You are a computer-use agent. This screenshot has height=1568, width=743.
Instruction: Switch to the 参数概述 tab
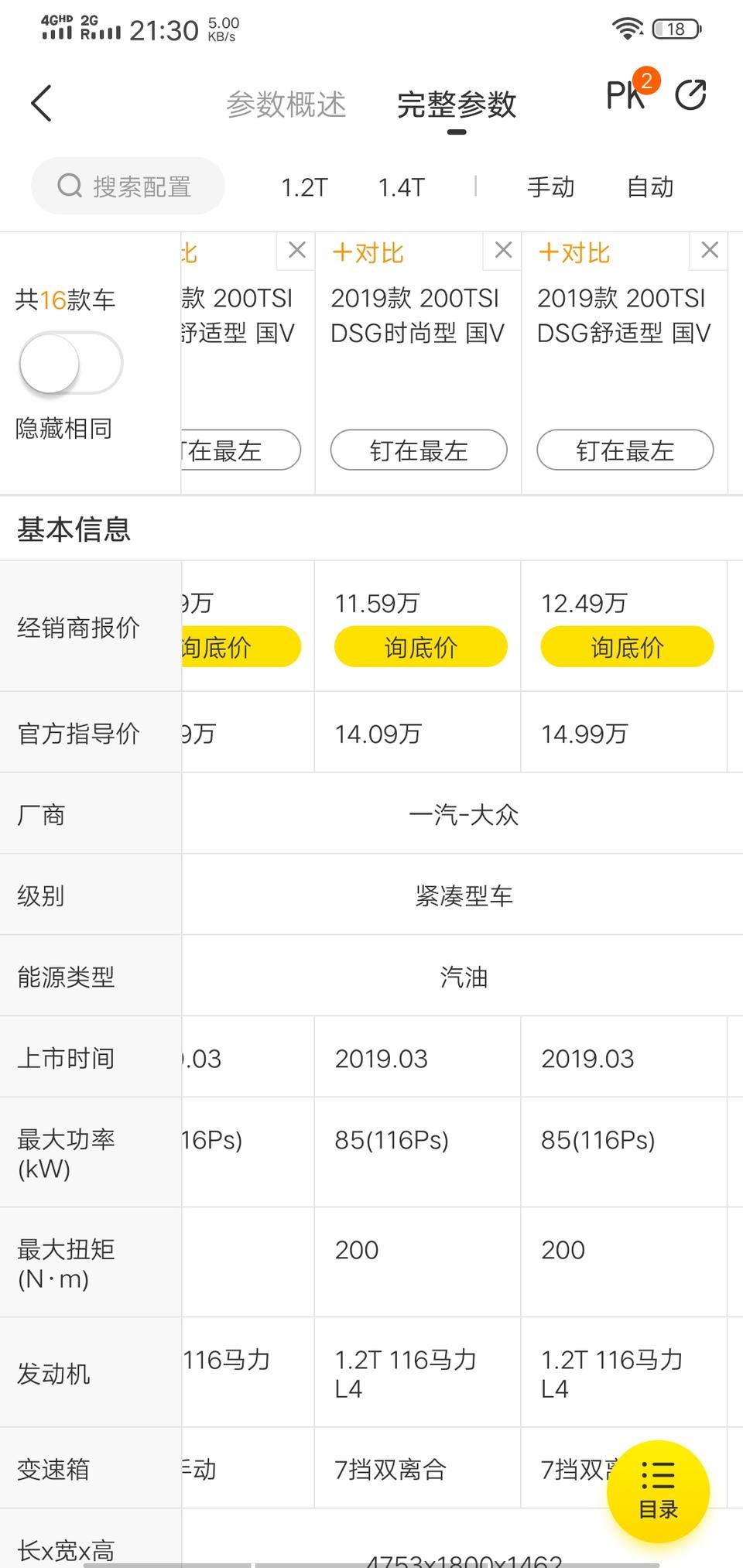tap(286, 104)
